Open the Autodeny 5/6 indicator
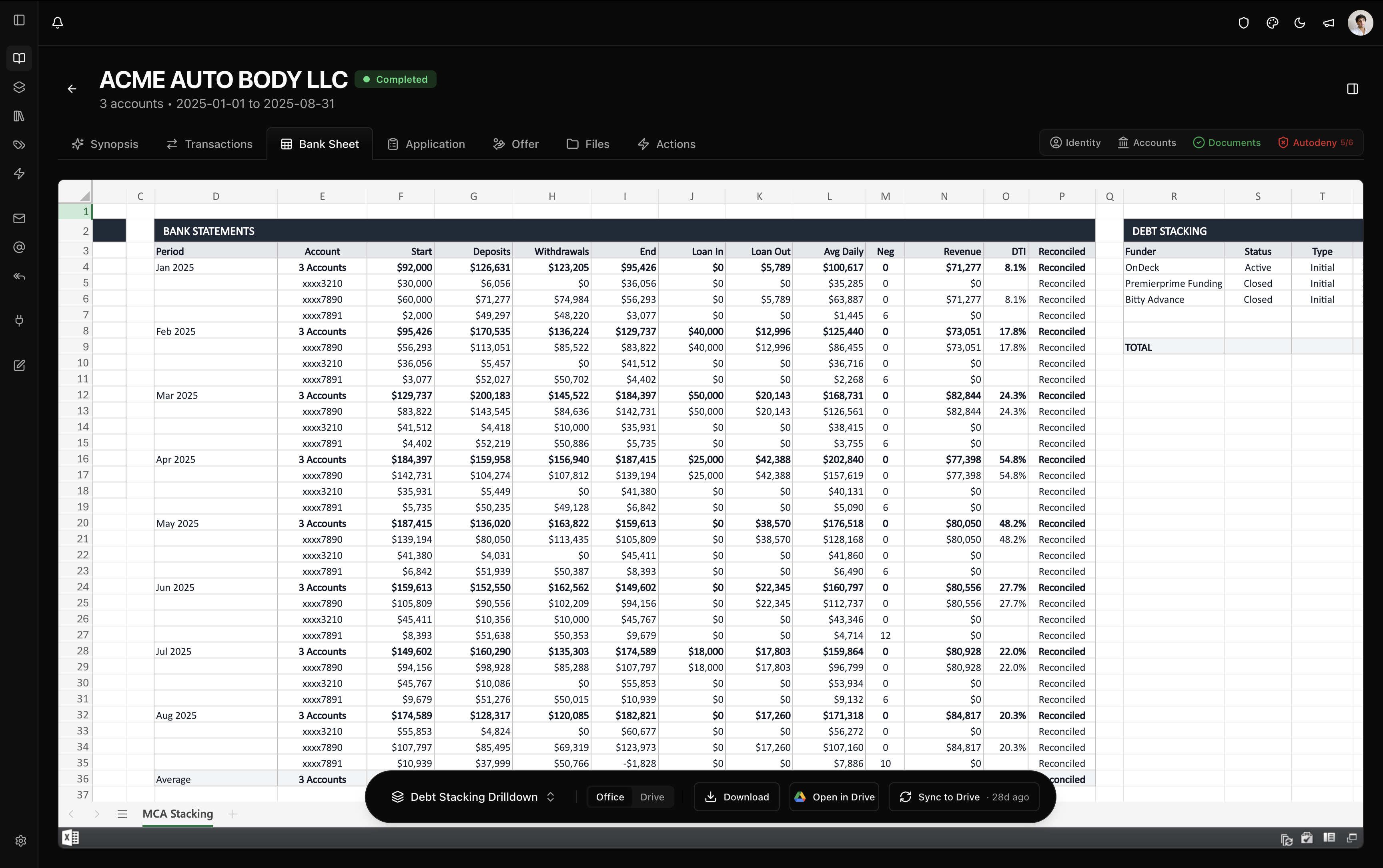This screenshot has height=868, width=1383. point(1315,142)
